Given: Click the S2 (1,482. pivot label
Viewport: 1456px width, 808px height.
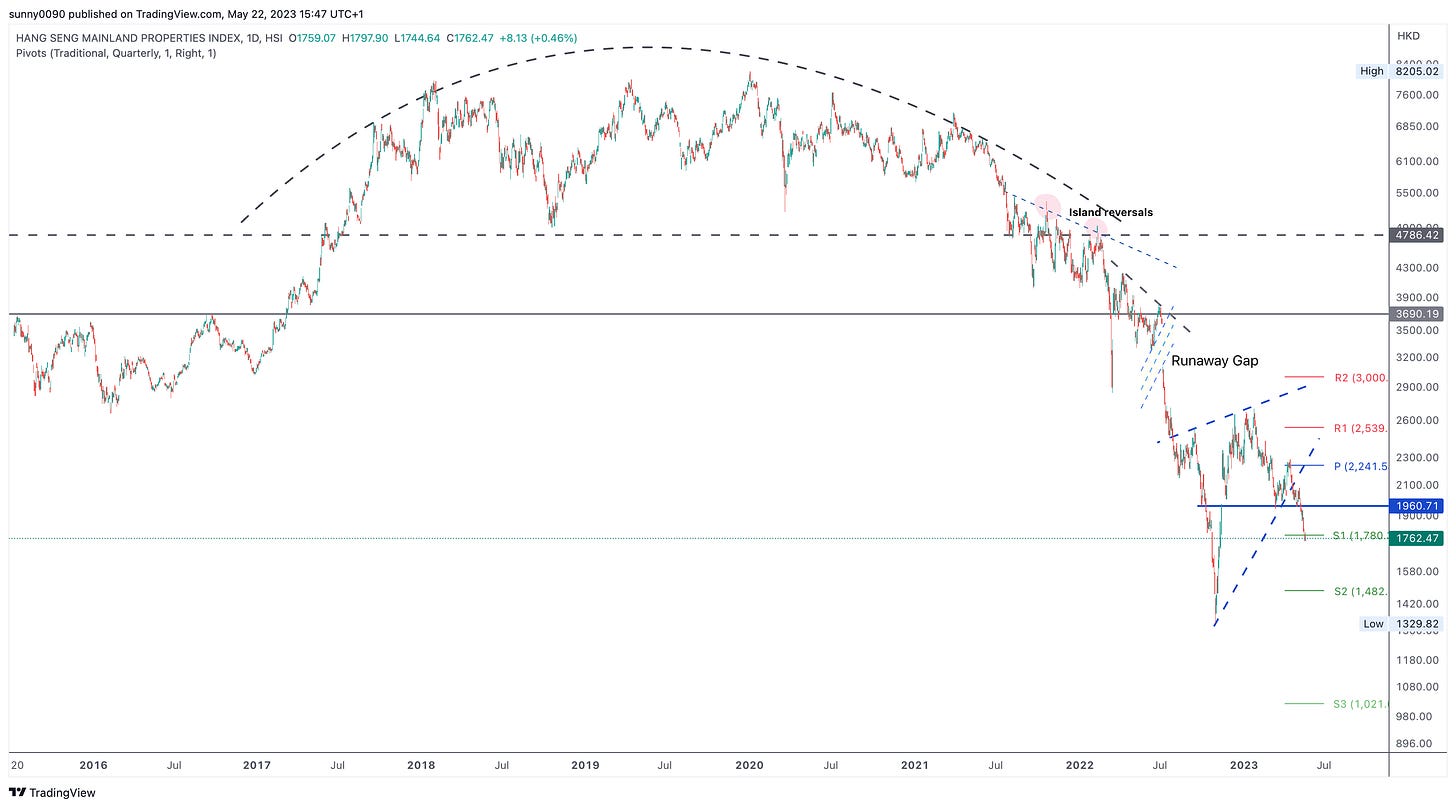Looking at the screenshot, I should click(x=1361, y=591).
